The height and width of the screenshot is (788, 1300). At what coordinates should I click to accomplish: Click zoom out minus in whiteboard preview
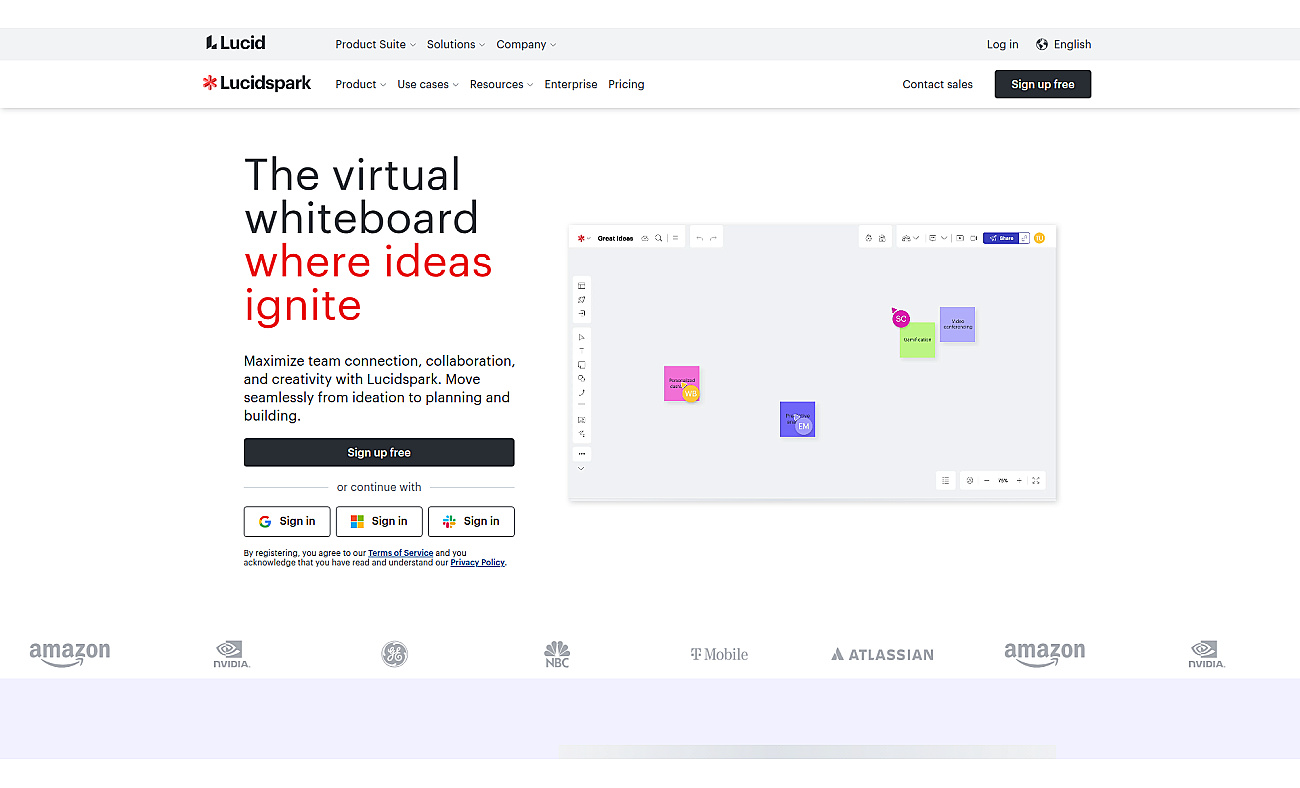click(986, 480)
